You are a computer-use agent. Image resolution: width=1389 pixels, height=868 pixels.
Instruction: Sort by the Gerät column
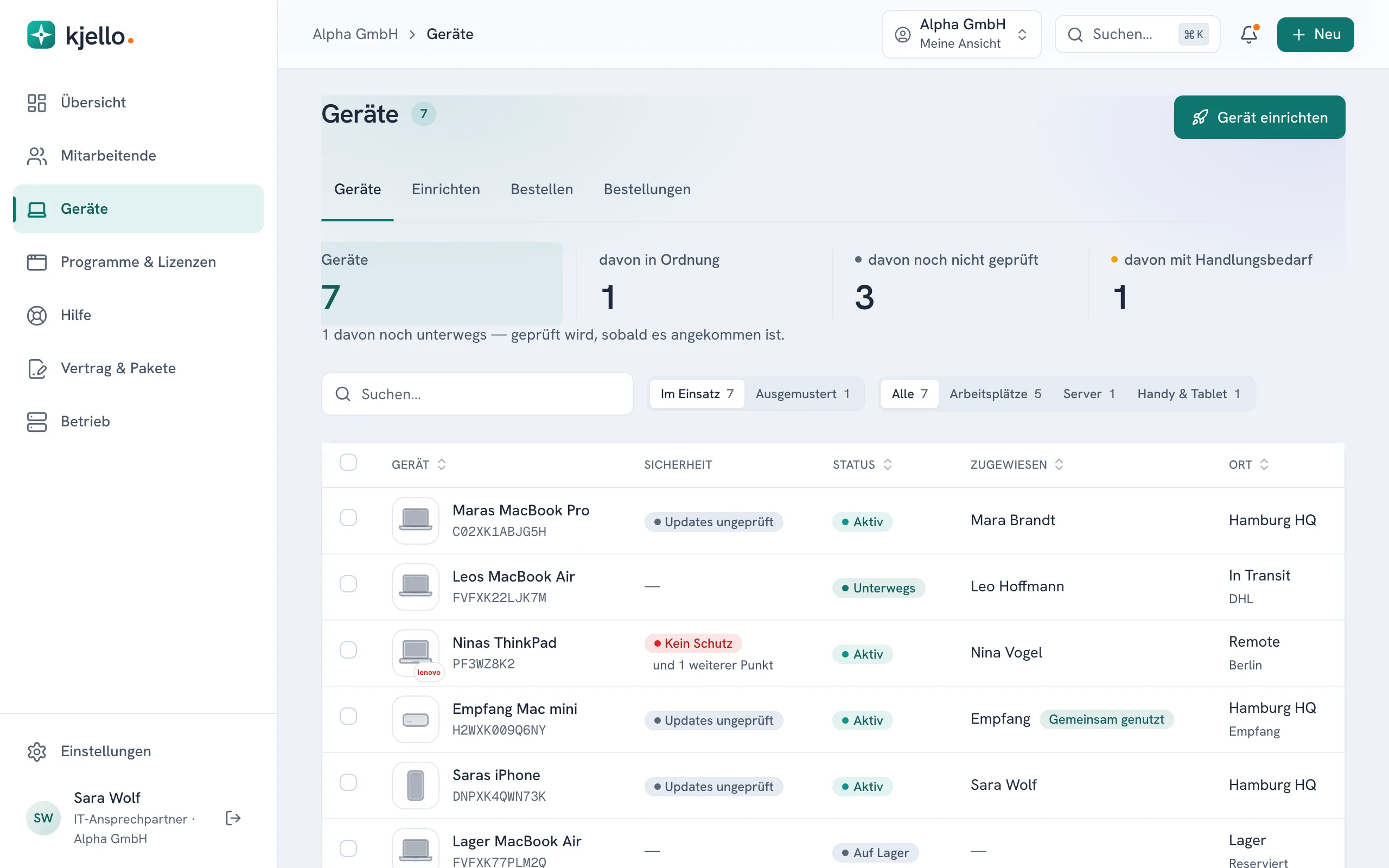click(418, 464)
